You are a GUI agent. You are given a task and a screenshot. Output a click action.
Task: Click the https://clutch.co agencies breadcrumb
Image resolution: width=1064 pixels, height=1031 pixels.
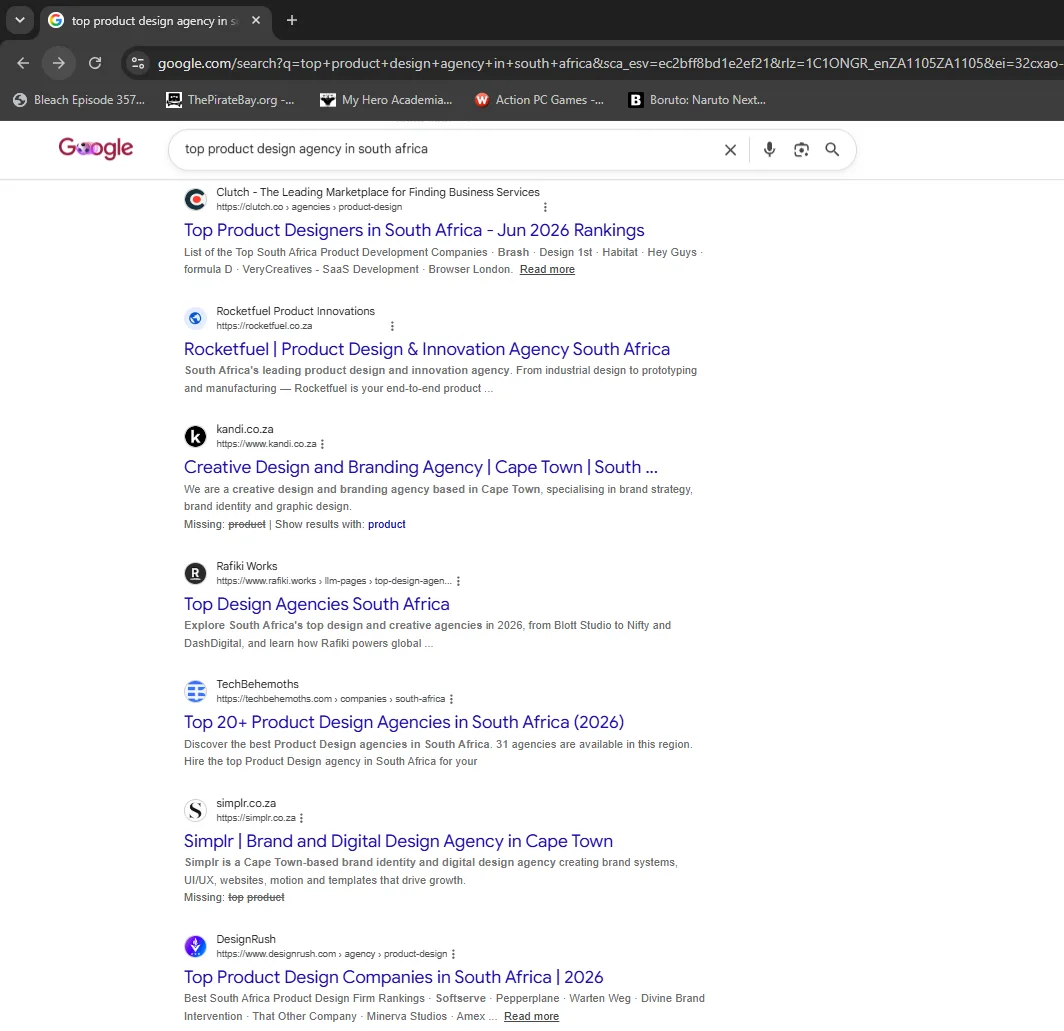(309, 207)
